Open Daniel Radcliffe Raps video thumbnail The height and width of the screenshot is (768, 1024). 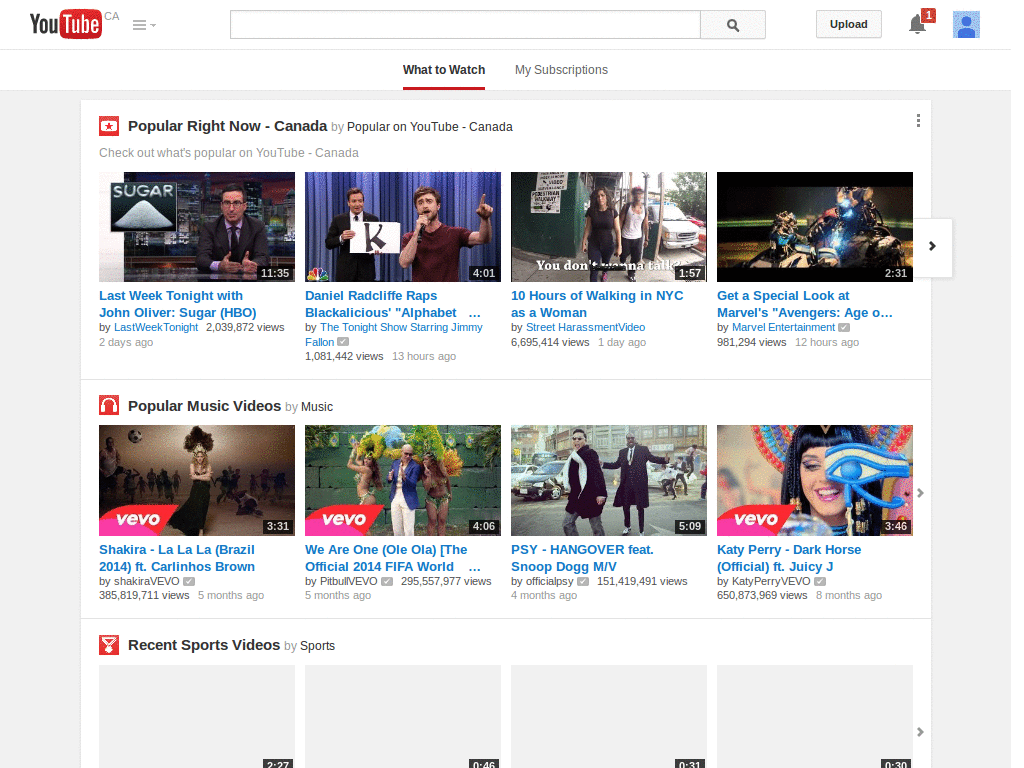403,227
